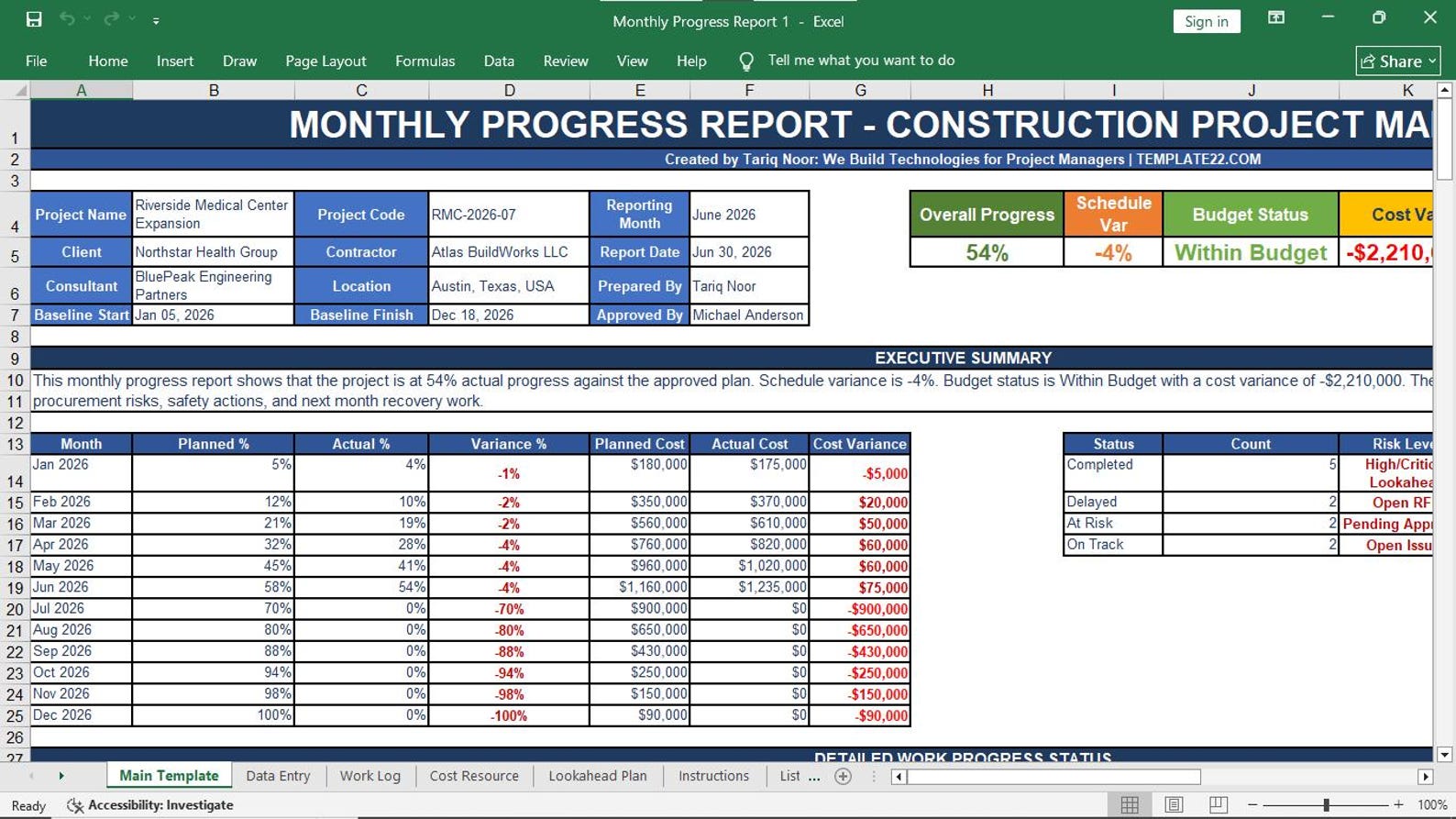Select the Lookahead Plan sheet tab
The height and width of the screenshot is (819, 1456).
(597, 776)
